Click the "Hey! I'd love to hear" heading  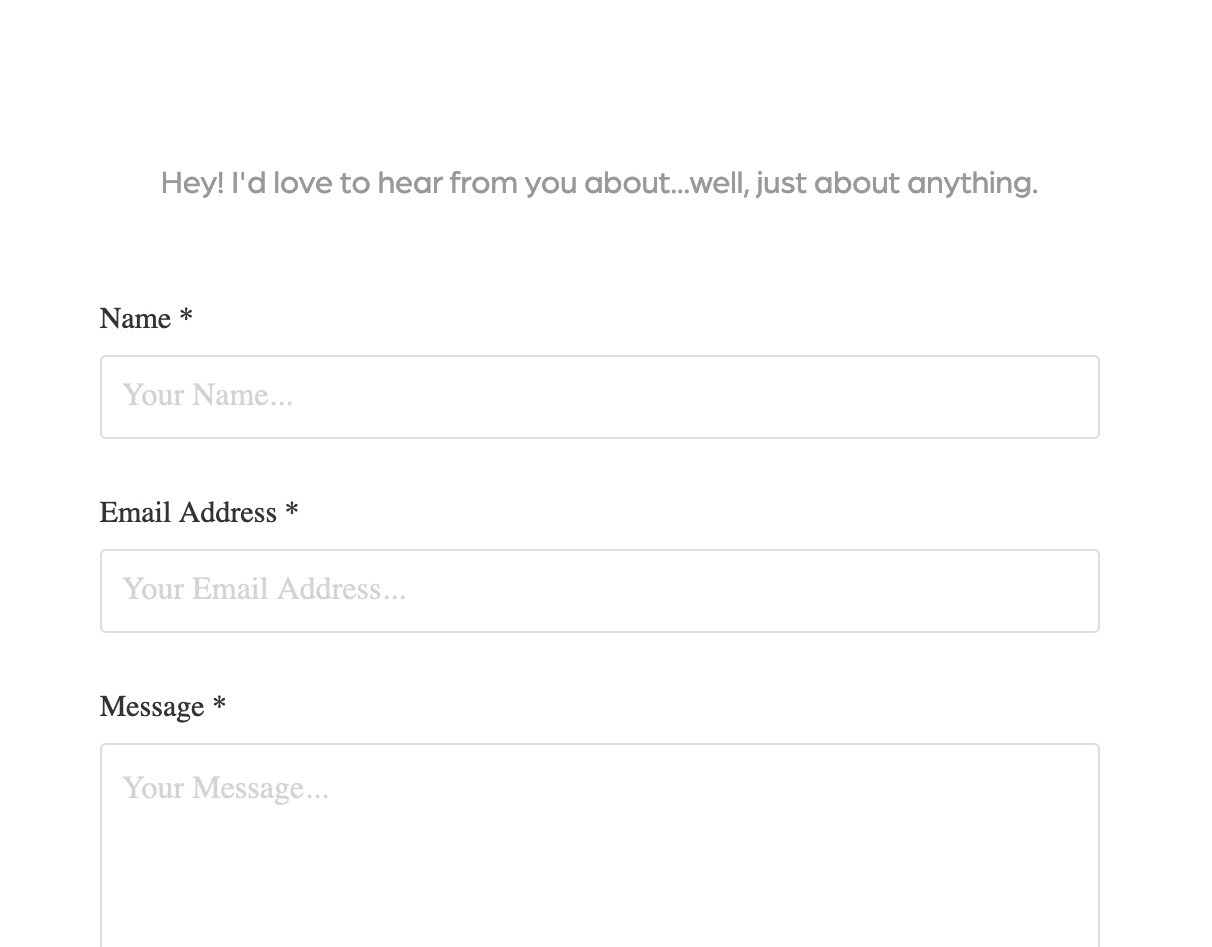click(599, 183)
